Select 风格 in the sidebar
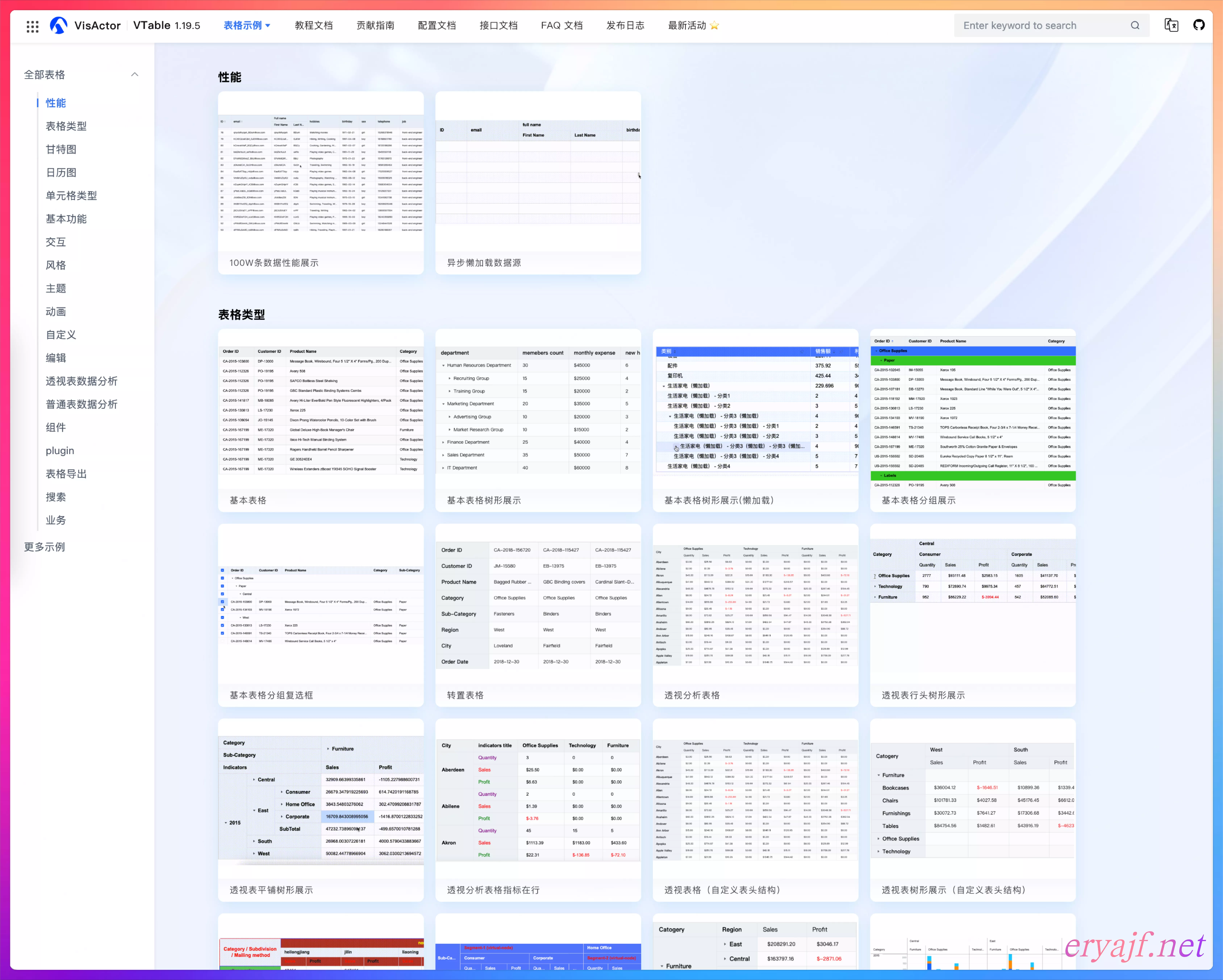Viewport: 1223px width, 980px height. pos(56,265)
